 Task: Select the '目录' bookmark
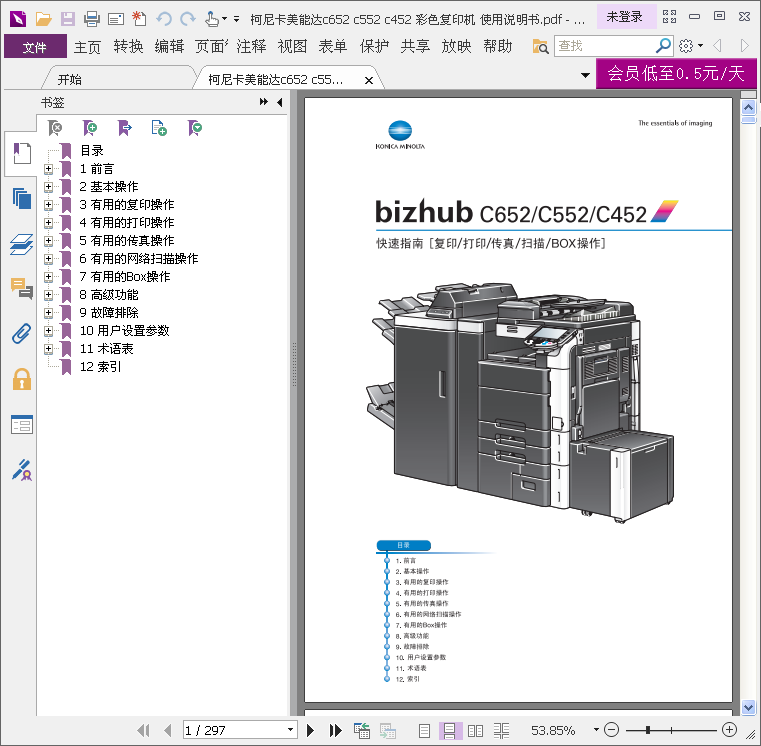(92, 151)
